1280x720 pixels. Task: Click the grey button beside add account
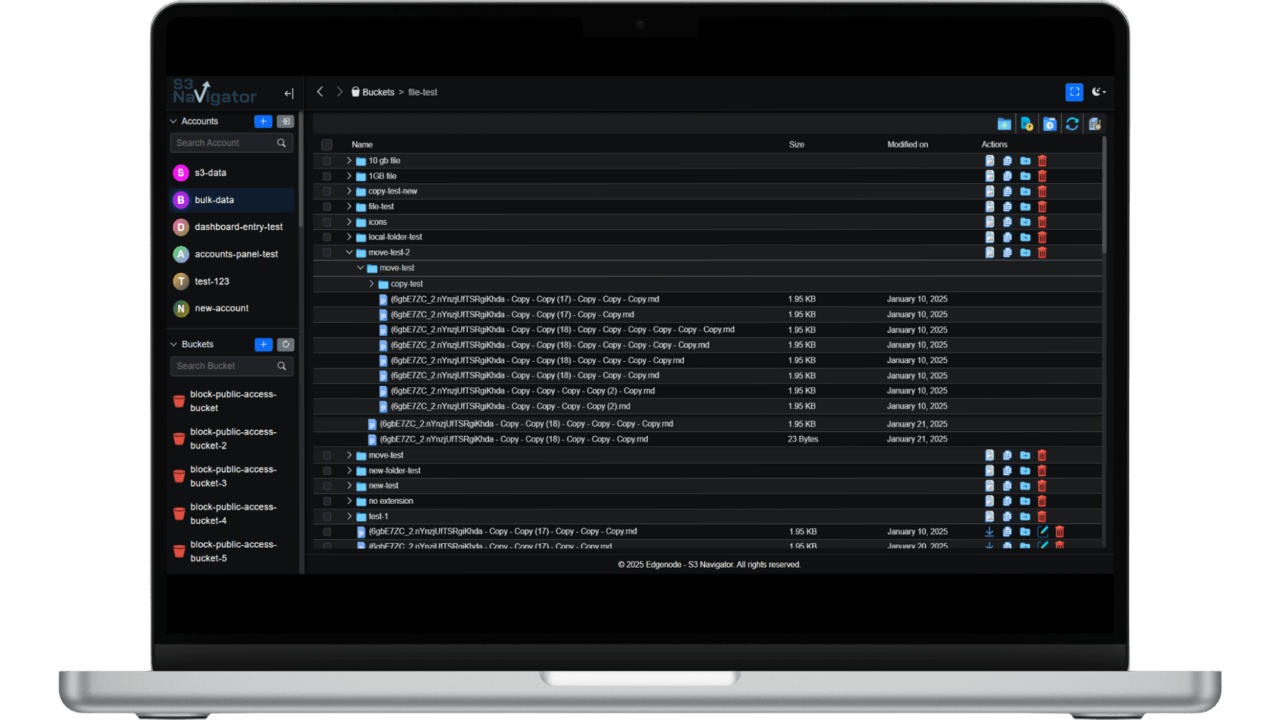point(285,121)
